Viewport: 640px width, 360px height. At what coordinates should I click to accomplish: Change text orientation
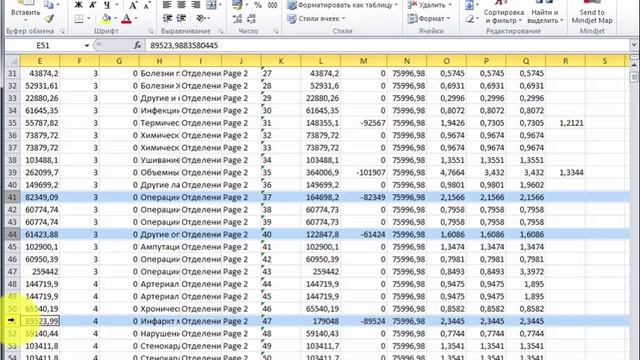[200, 18]
